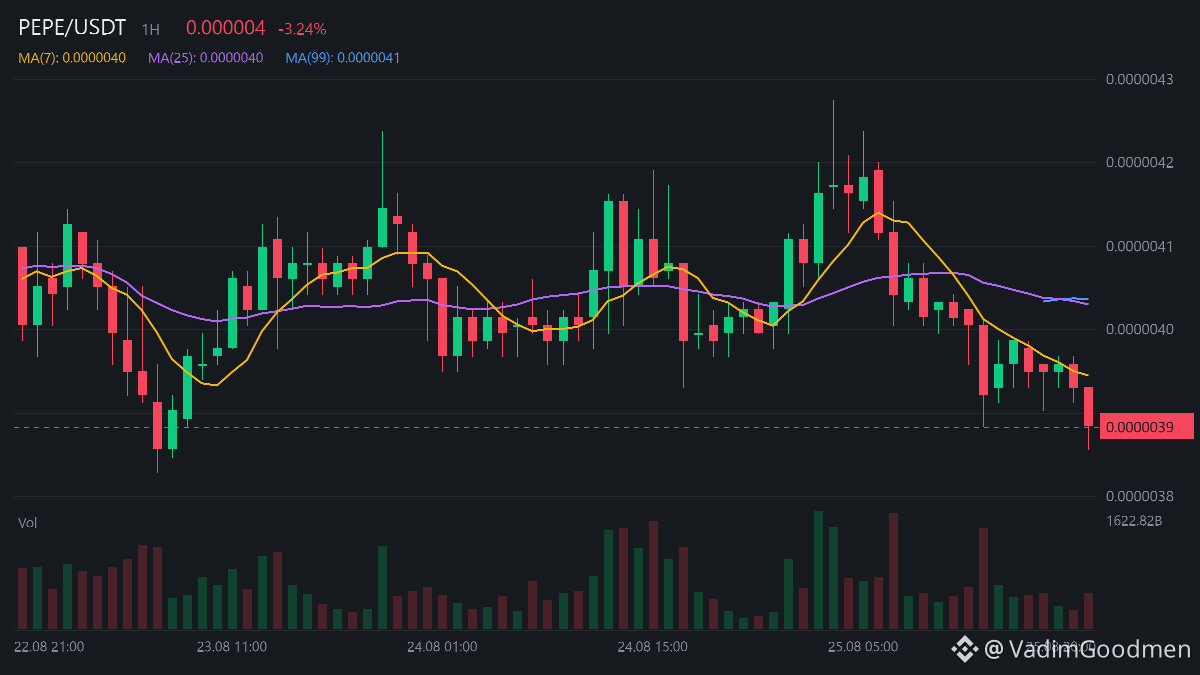Click the 24.08 01:00 time axis label
Screen dimensions: 1200x675
click(x=442, y=647)
